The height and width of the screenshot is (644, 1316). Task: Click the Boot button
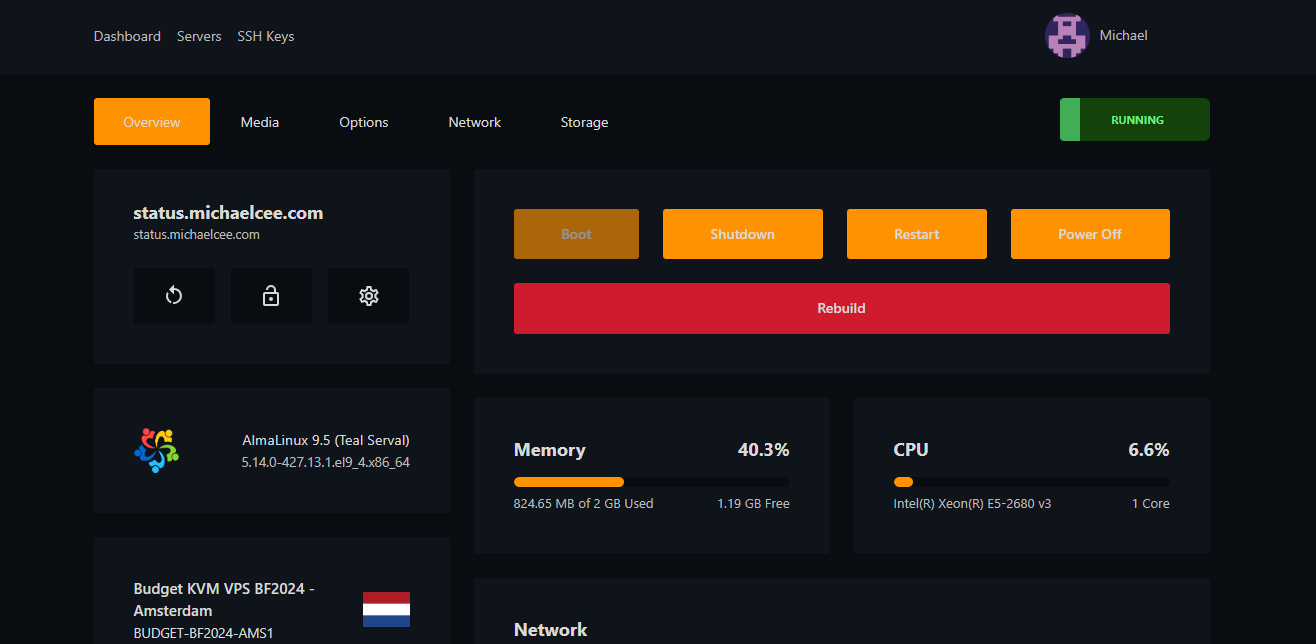(x=576, y=234)
